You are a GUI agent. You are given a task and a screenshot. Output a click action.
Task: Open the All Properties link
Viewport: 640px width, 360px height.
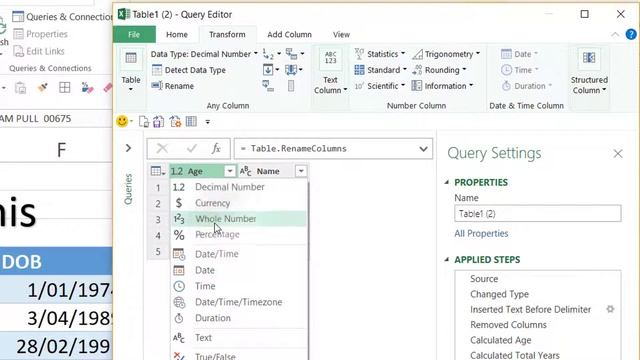coord(481,233)
